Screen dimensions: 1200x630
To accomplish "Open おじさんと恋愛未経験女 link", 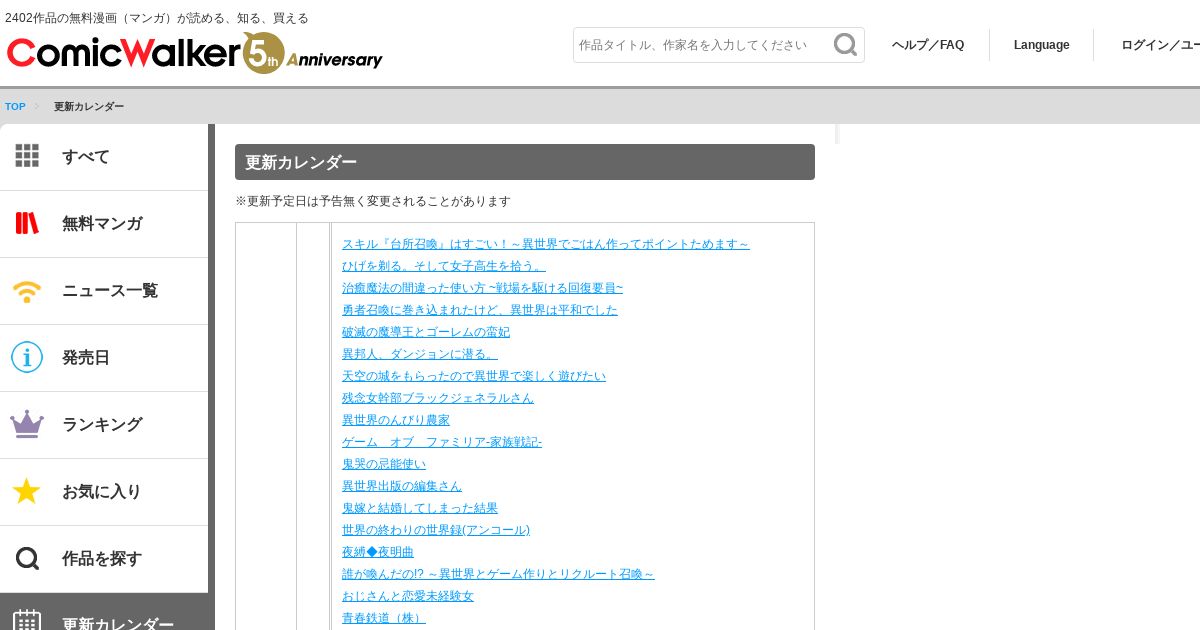I will (408, 596).
